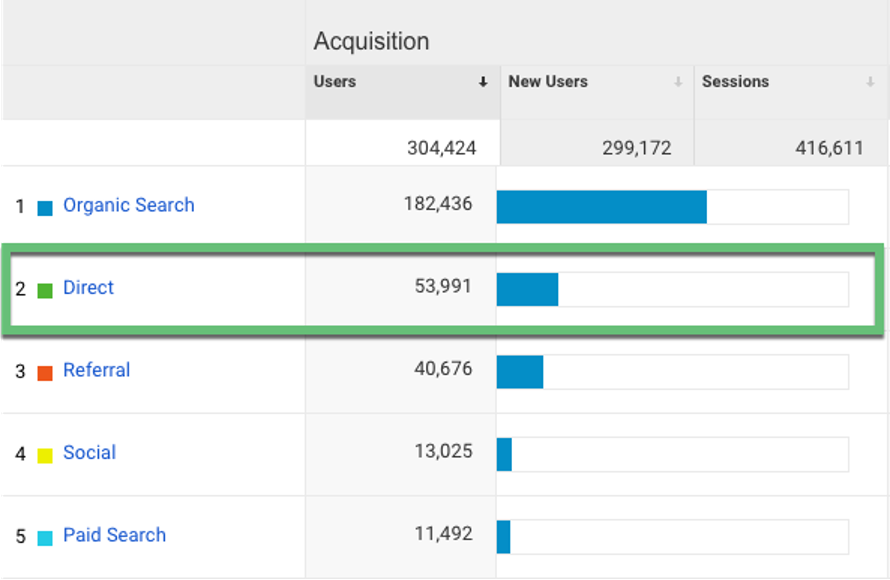The height and width of the screenshot is (580, 890).
Task: Click the Direct bar chart segment
Action: pyautogui.click(x=528, y=290)
